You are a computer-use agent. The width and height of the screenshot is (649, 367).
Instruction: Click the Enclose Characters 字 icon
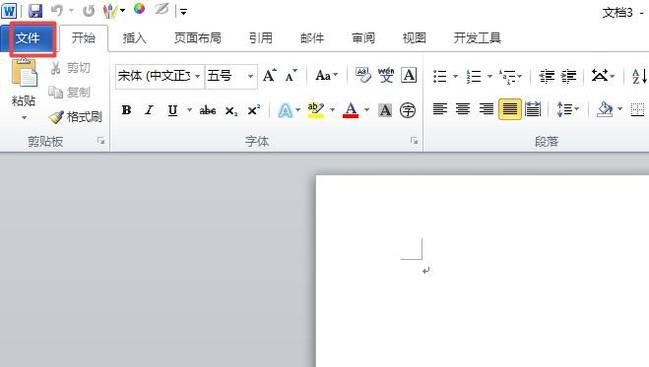point(408,110)
